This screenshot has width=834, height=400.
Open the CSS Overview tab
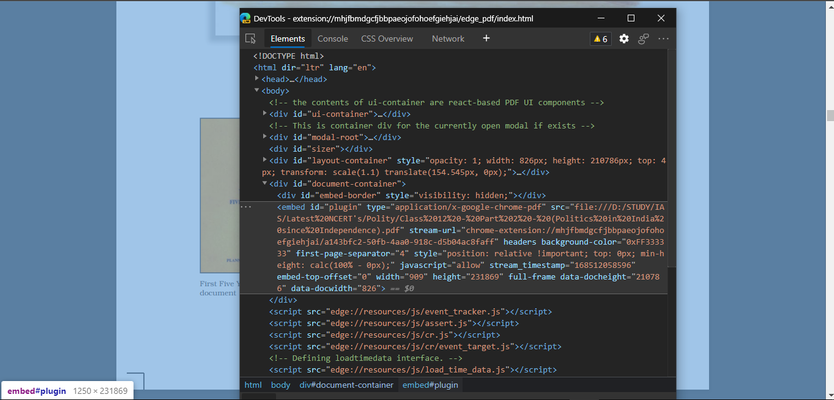387,39
